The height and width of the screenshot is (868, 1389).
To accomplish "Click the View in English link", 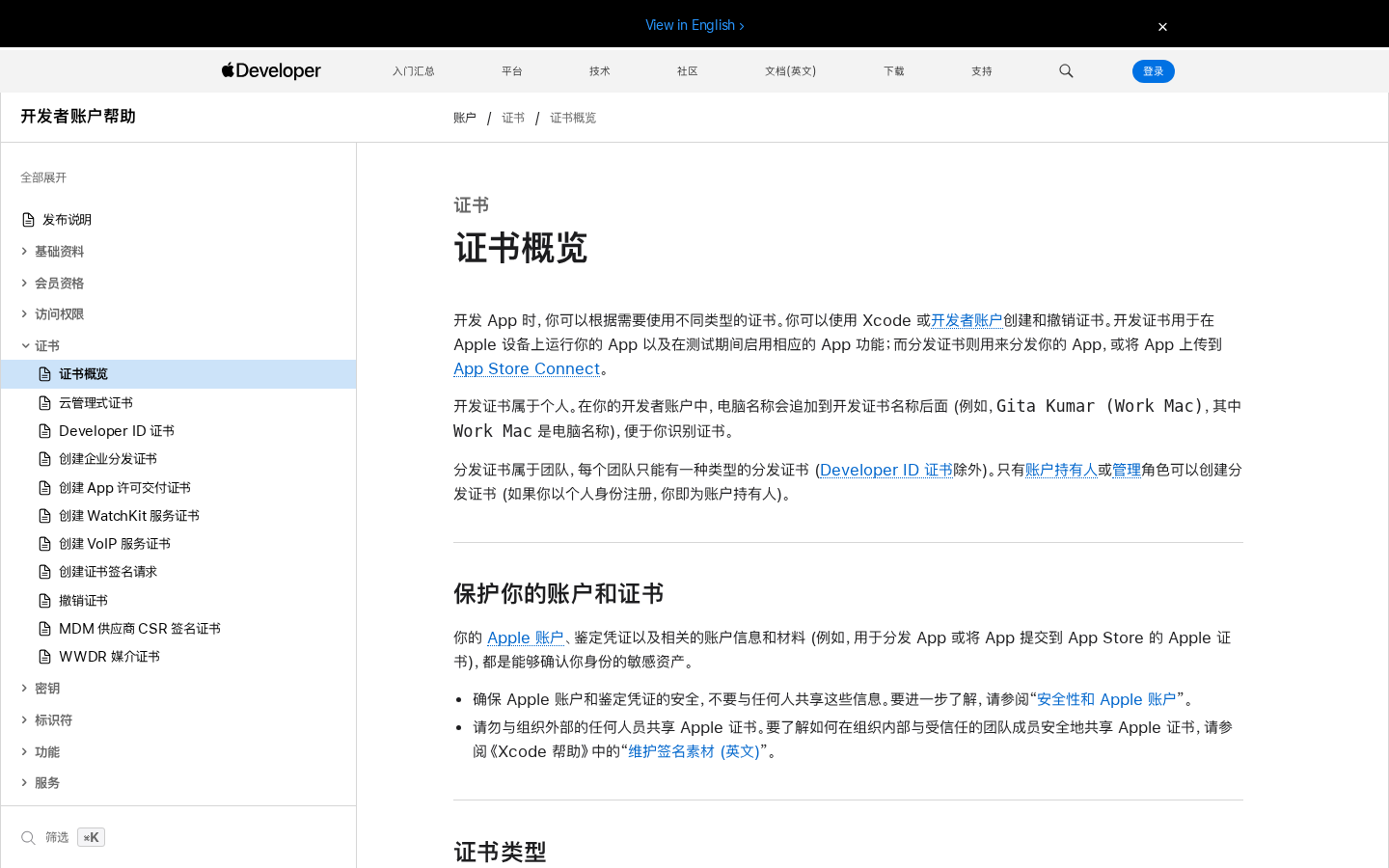I will [694, 25].
